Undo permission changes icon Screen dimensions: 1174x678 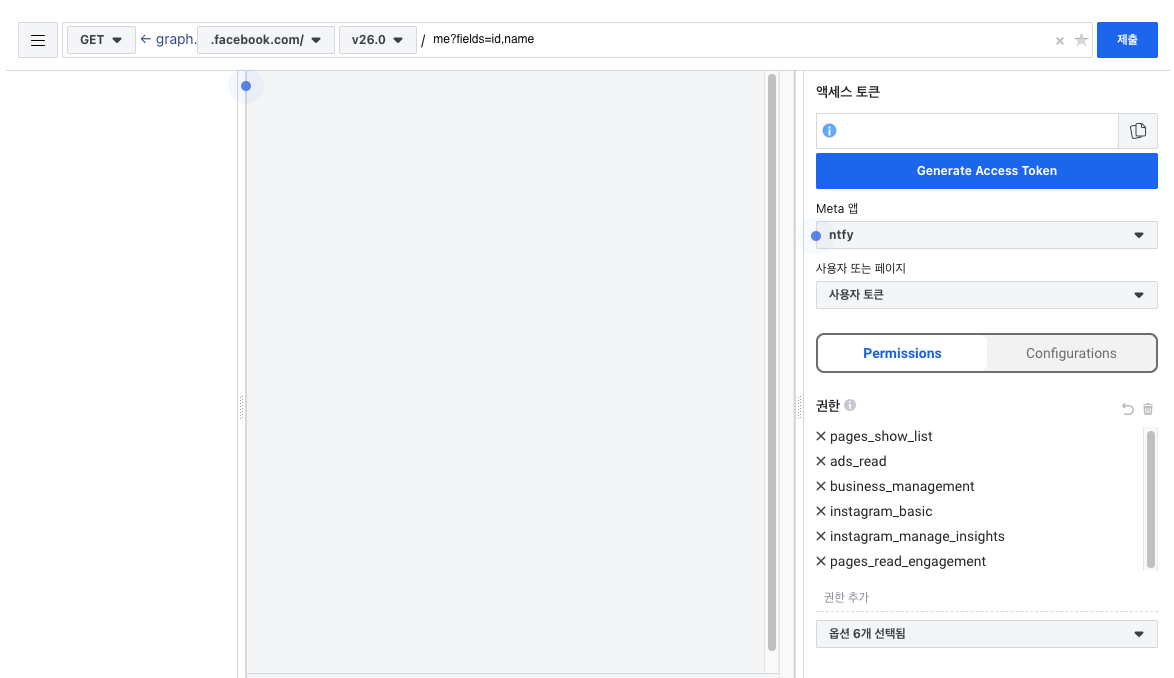pyautogui.click(x=1128, y=409)
